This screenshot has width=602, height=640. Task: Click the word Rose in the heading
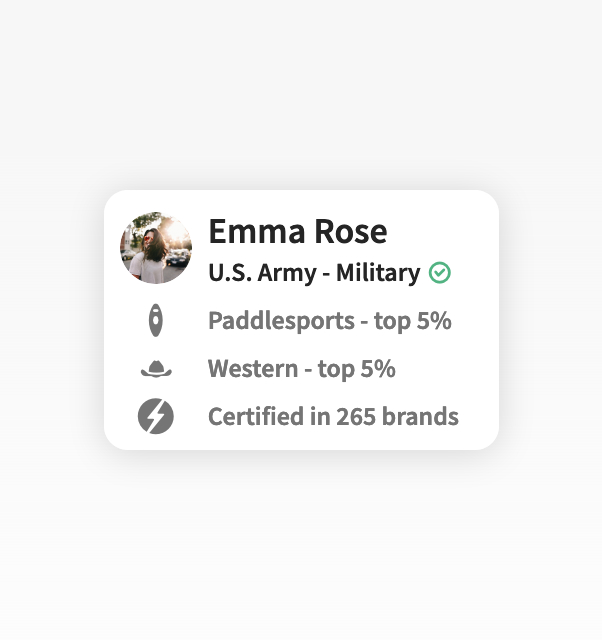351,231
